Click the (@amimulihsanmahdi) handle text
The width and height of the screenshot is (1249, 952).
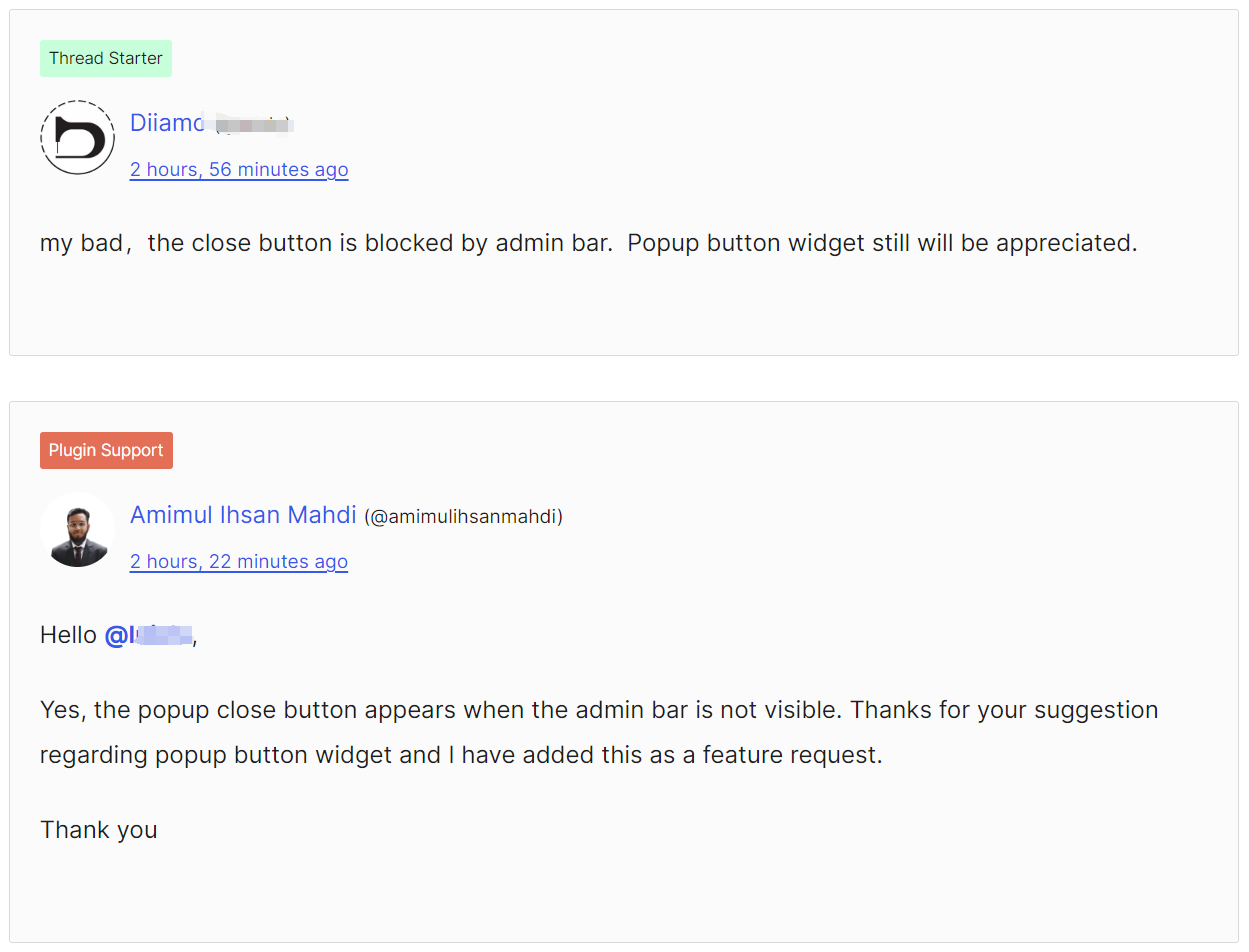(x=463, y=517)
